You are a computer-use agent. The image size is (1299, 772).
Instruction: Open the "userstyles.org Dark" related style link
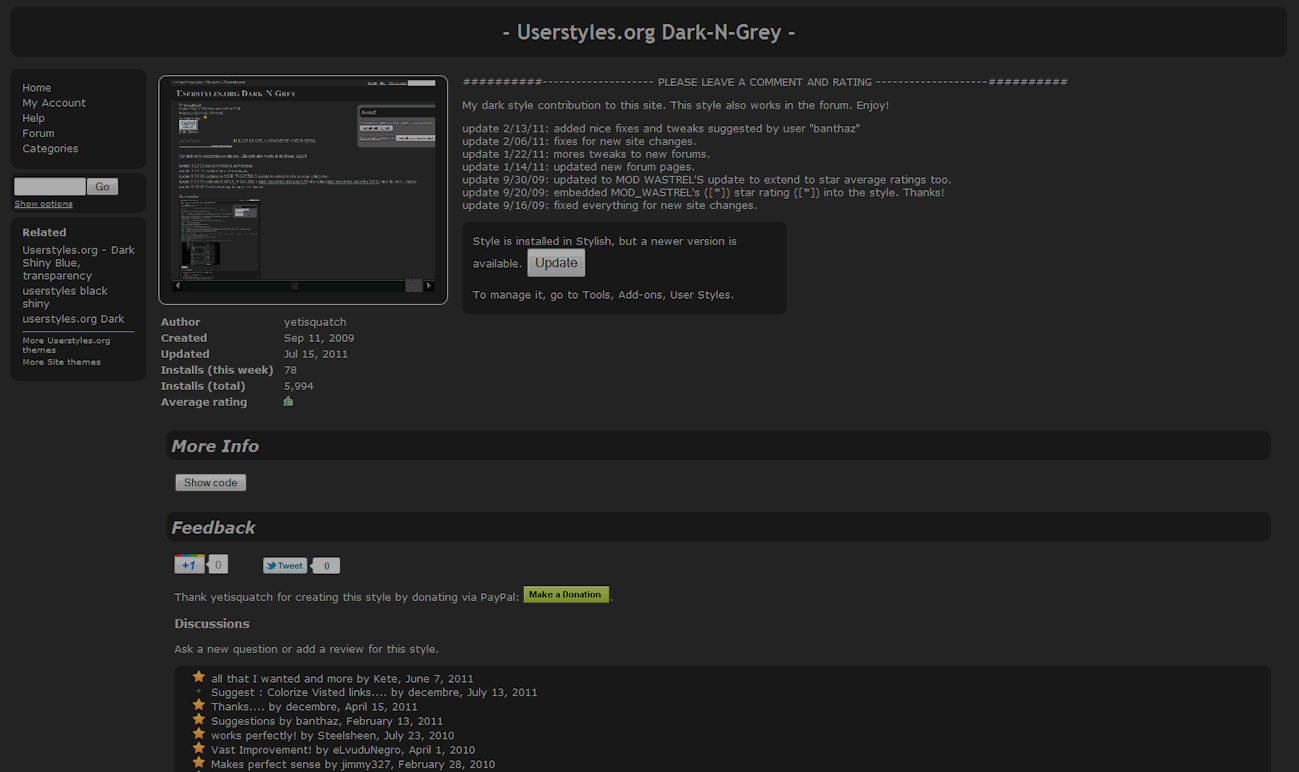(x=73, y=318)
